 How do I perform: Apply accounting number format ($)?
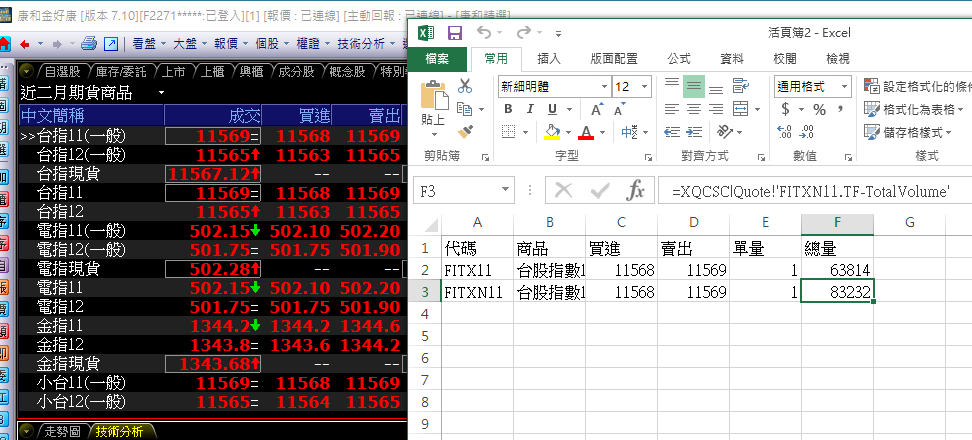coord(785,110)
